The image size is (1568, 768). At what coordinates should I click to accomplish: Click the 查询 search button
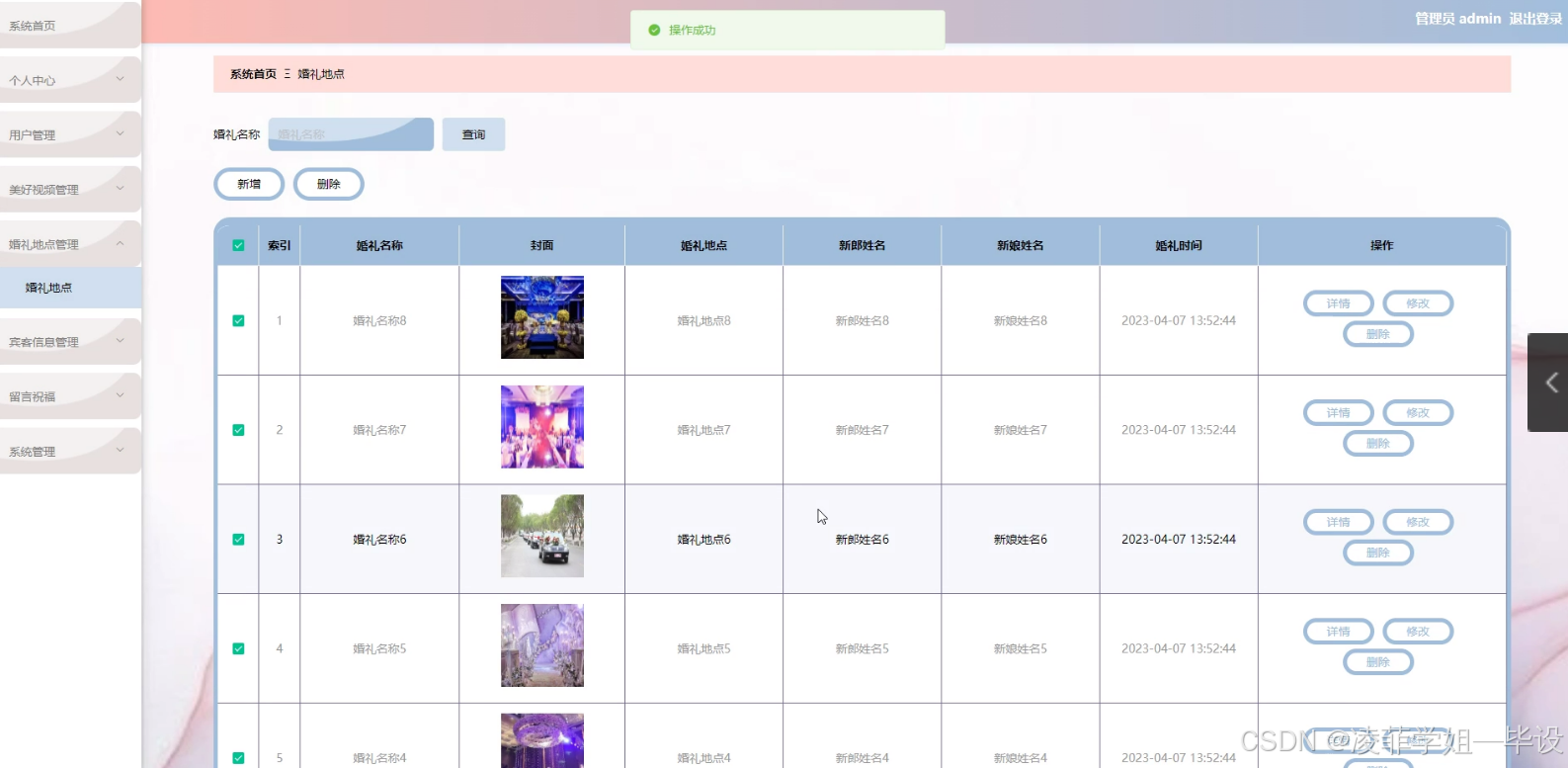click(x=473, y=134)
